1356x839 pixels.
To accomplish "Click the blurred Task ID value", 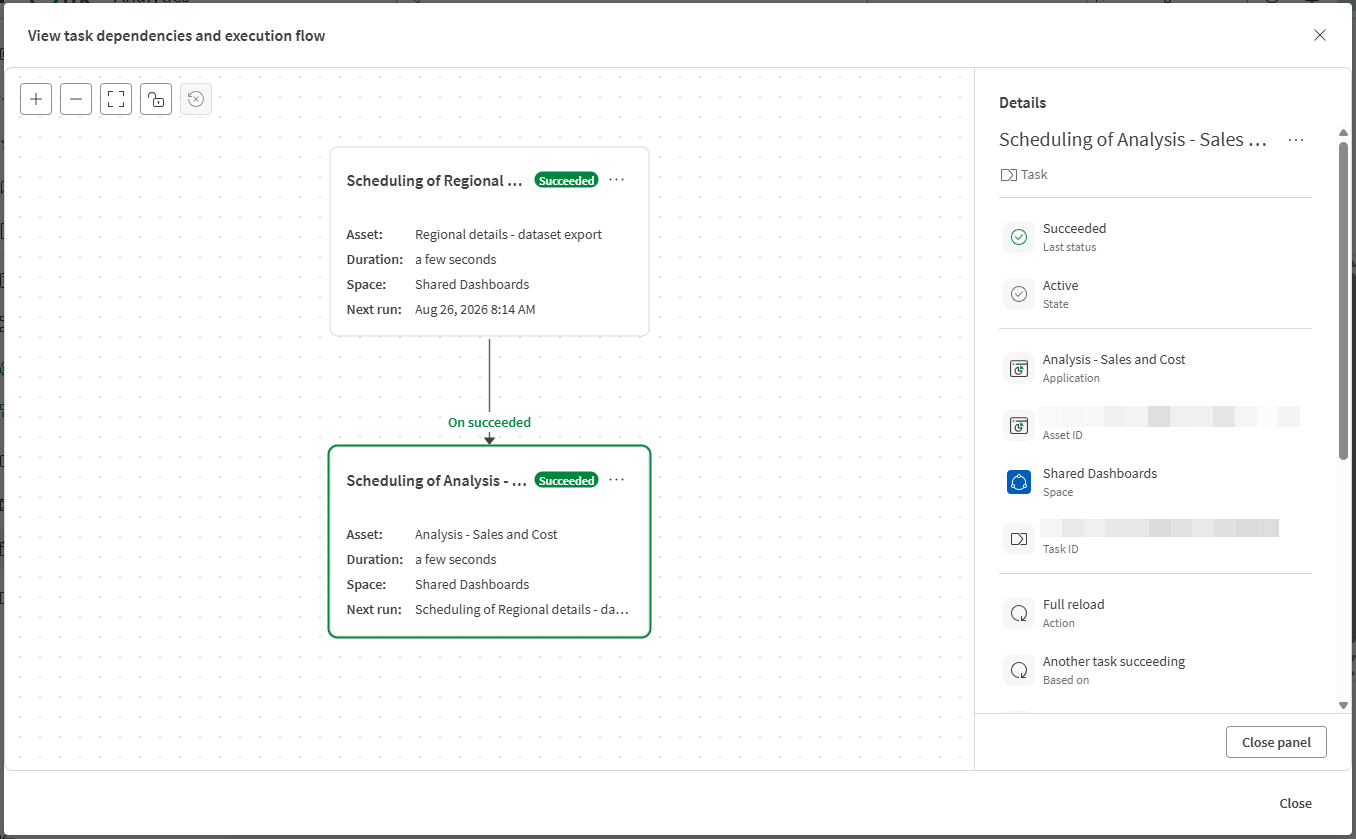I will coord(1160,529).
